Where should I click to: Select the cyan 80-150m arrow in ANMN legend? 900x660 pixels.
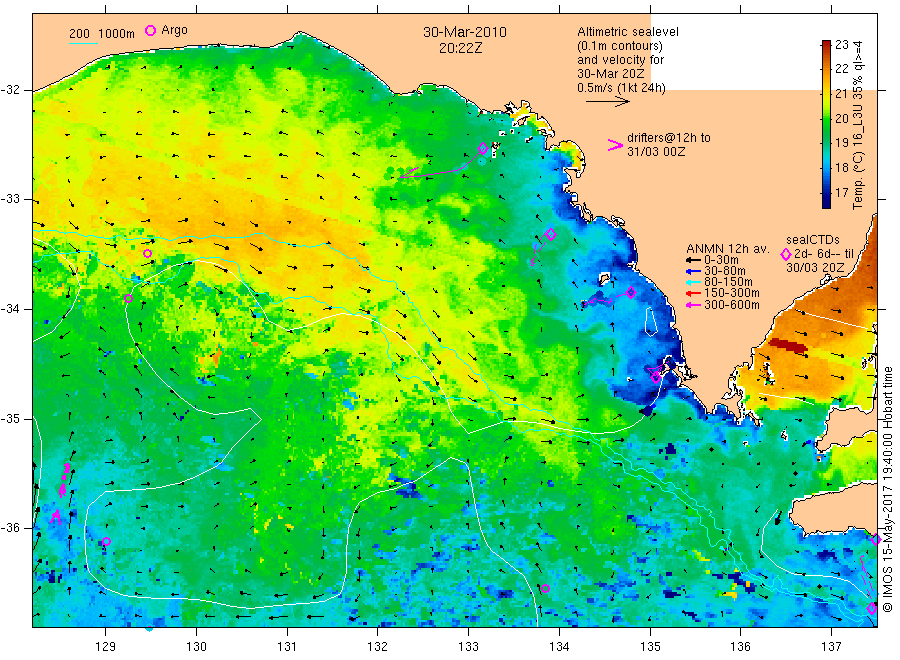point(693,282)
